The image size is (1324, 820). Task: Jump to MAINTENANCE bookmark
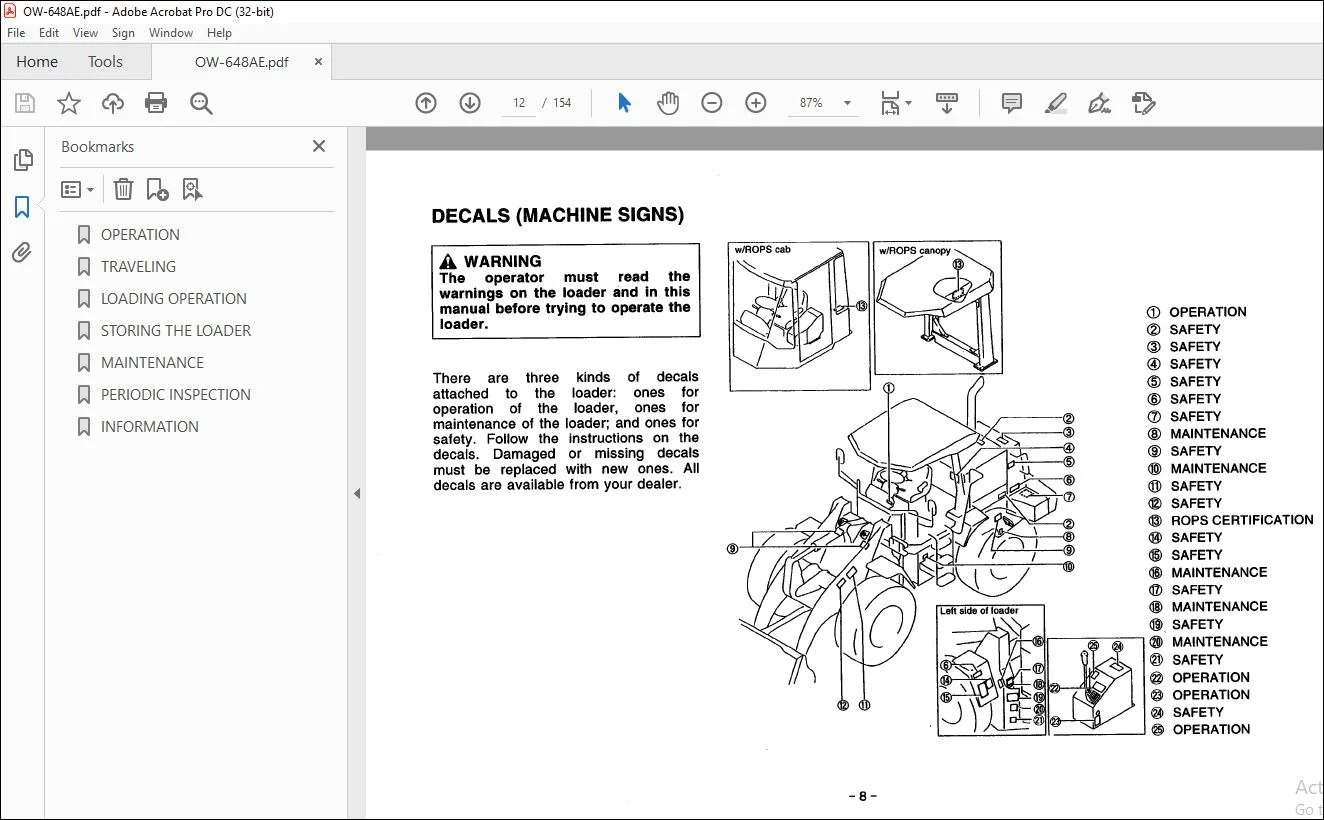point(152,363)
